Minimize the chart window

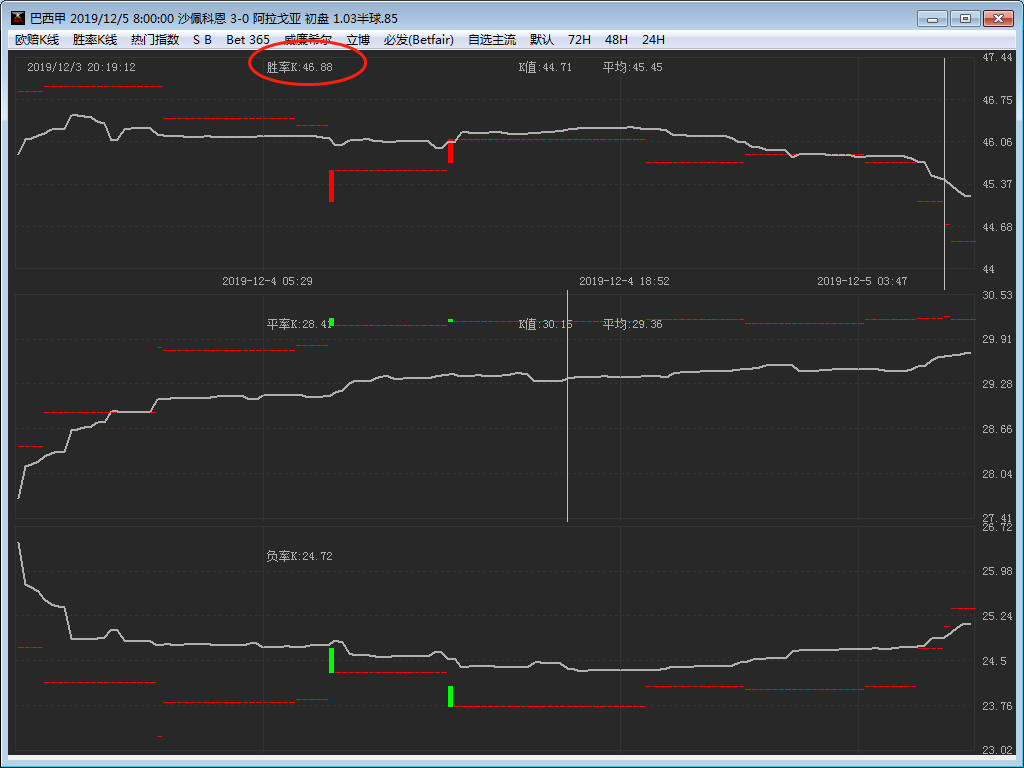coord(932,18)
